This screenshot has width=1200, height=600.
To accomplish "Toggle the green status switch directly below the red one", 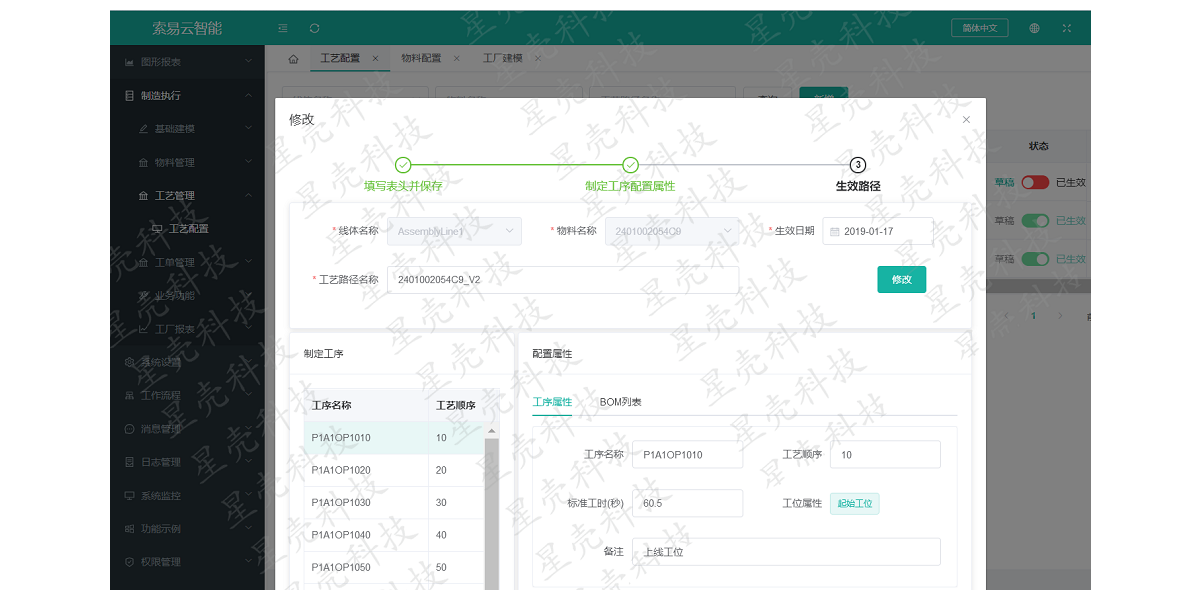I will click(1035, 221).
